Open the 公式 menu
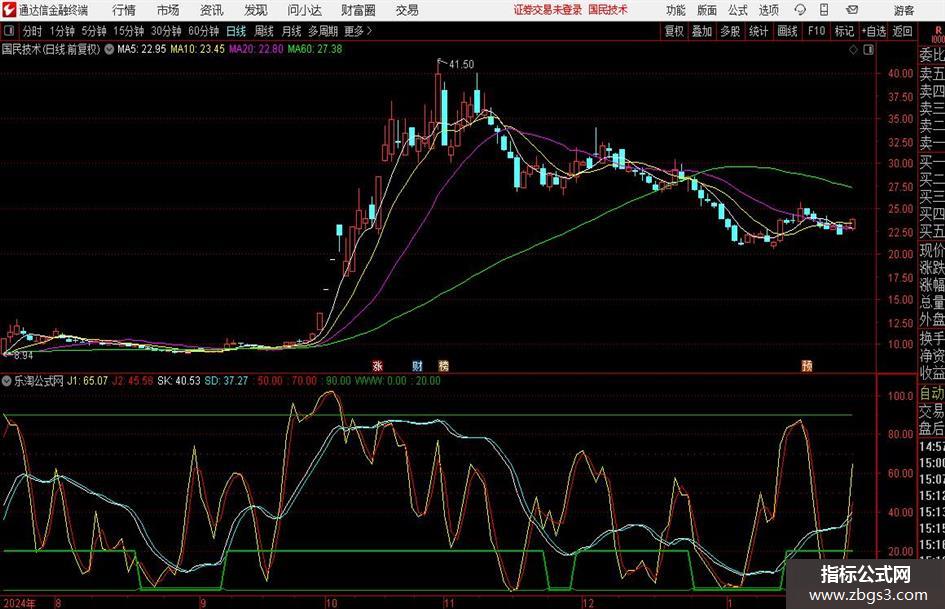This screenshot has height=609, width=945. [738, 10]
